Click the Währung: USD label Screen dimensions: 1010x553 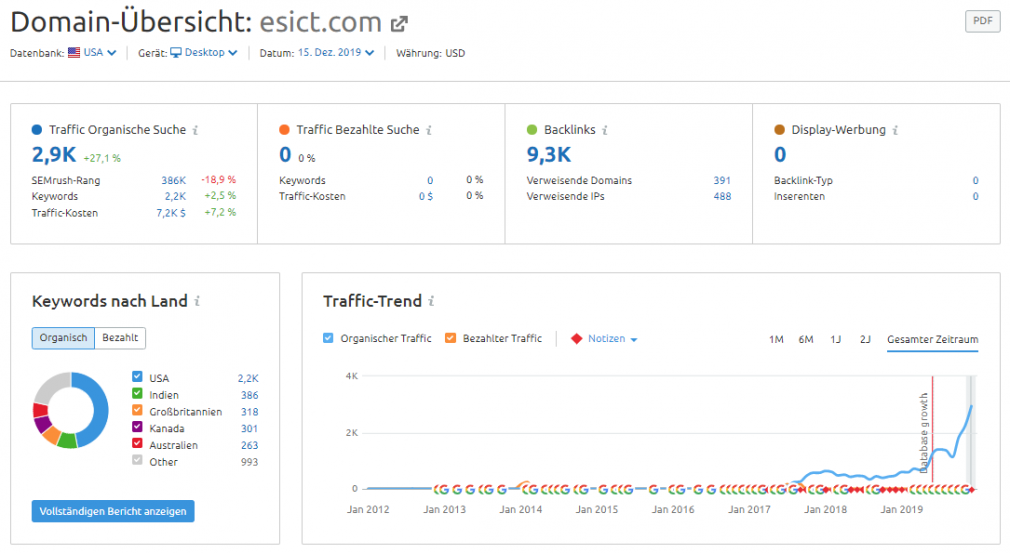tap(430, 53)
